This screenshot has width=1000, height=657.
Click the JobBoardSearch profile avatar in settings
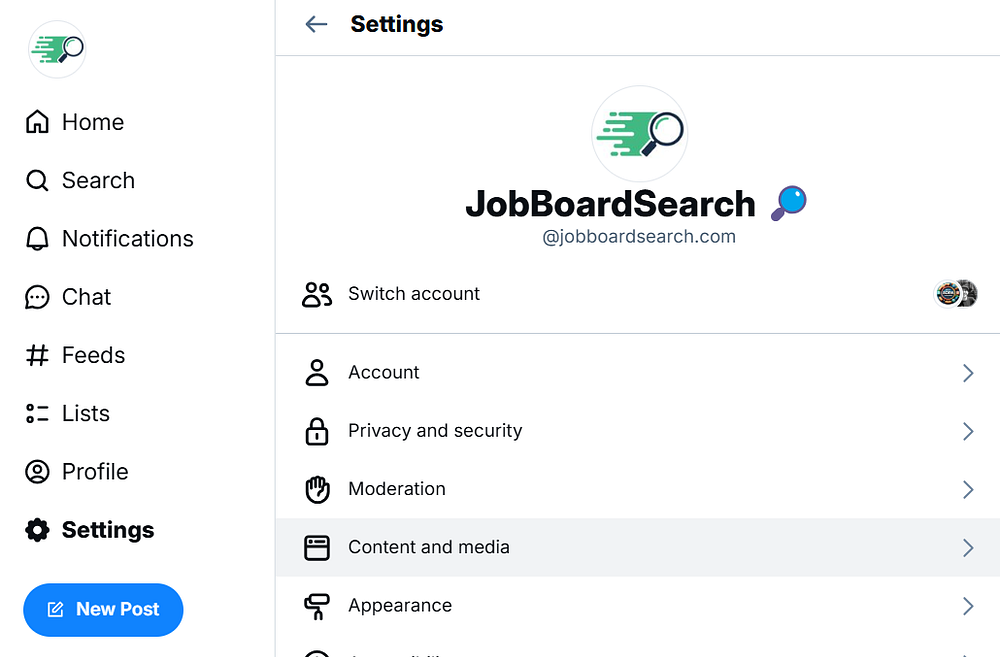pyautogui.click(x=639, y=133)
